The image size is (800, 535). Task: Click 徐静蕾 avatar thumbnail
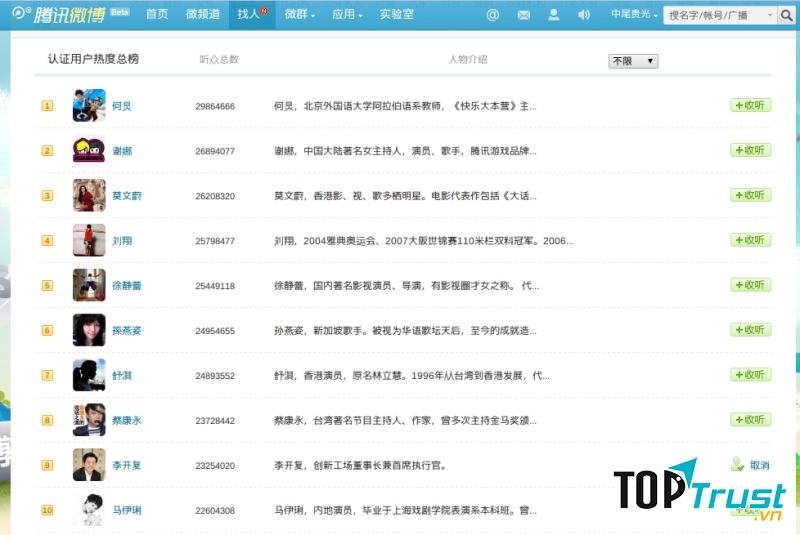tap(89, 285)
